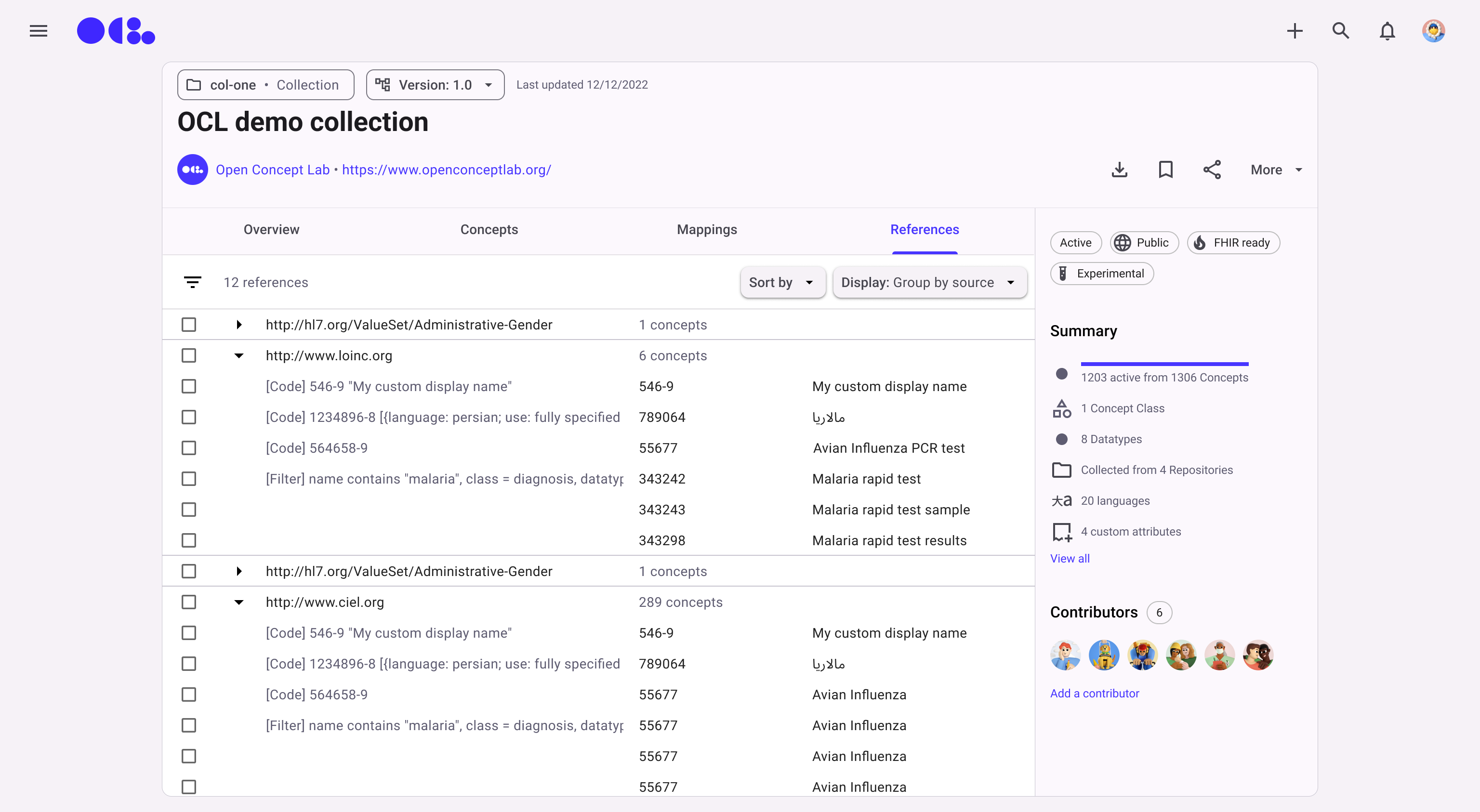Open the Display: Group by source dropdown
This screenshot has width=1480, height=812.
928,282
